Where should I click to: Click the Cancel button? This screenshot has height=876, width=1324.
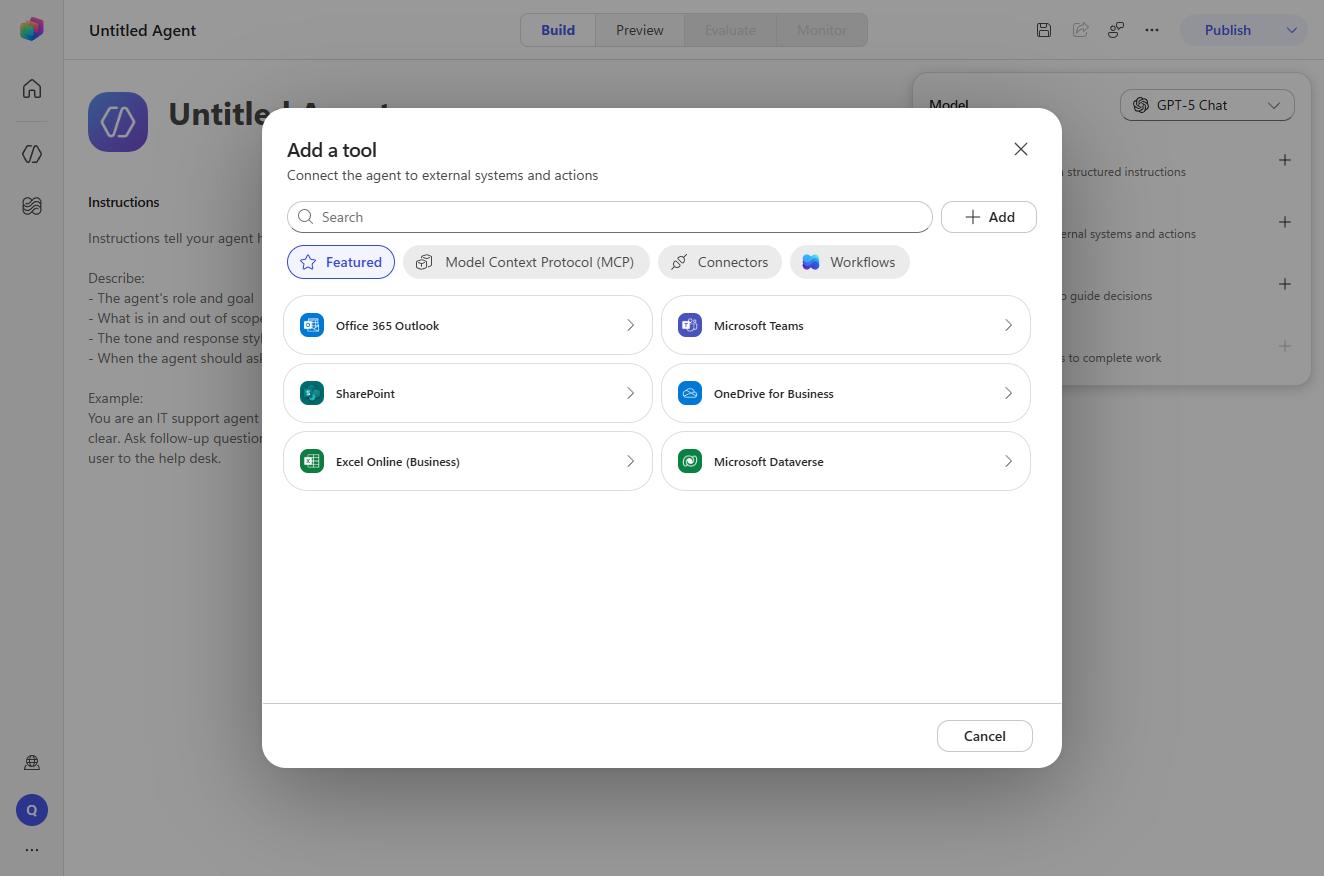(985, 736)
